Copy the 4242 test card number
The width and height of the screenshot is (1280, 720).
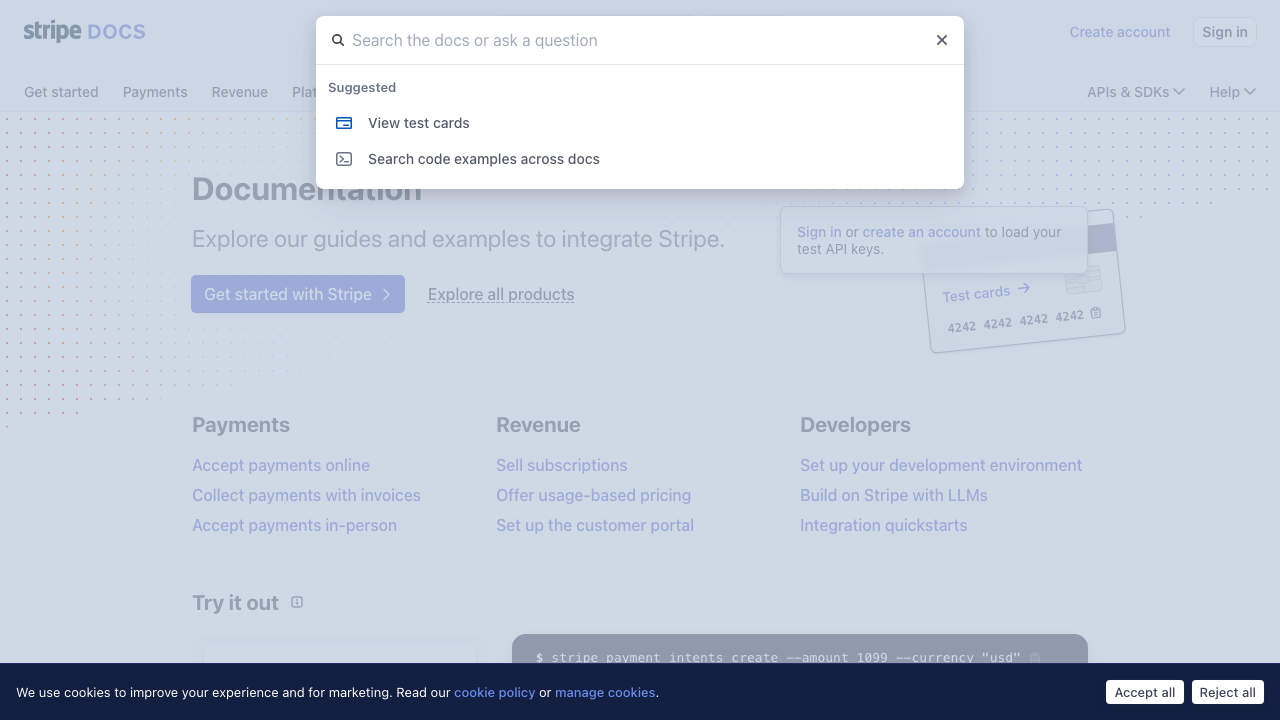click(1096, 313)
